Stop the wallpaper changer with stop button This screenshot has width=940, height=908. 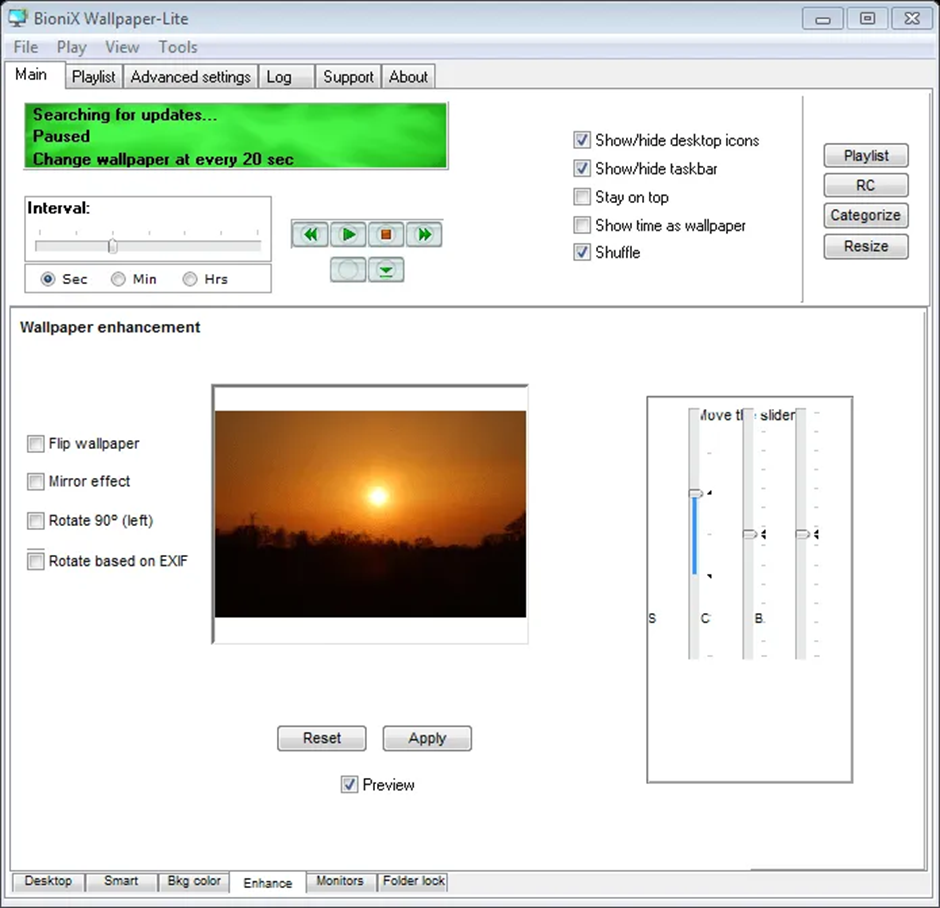point(386,234)
